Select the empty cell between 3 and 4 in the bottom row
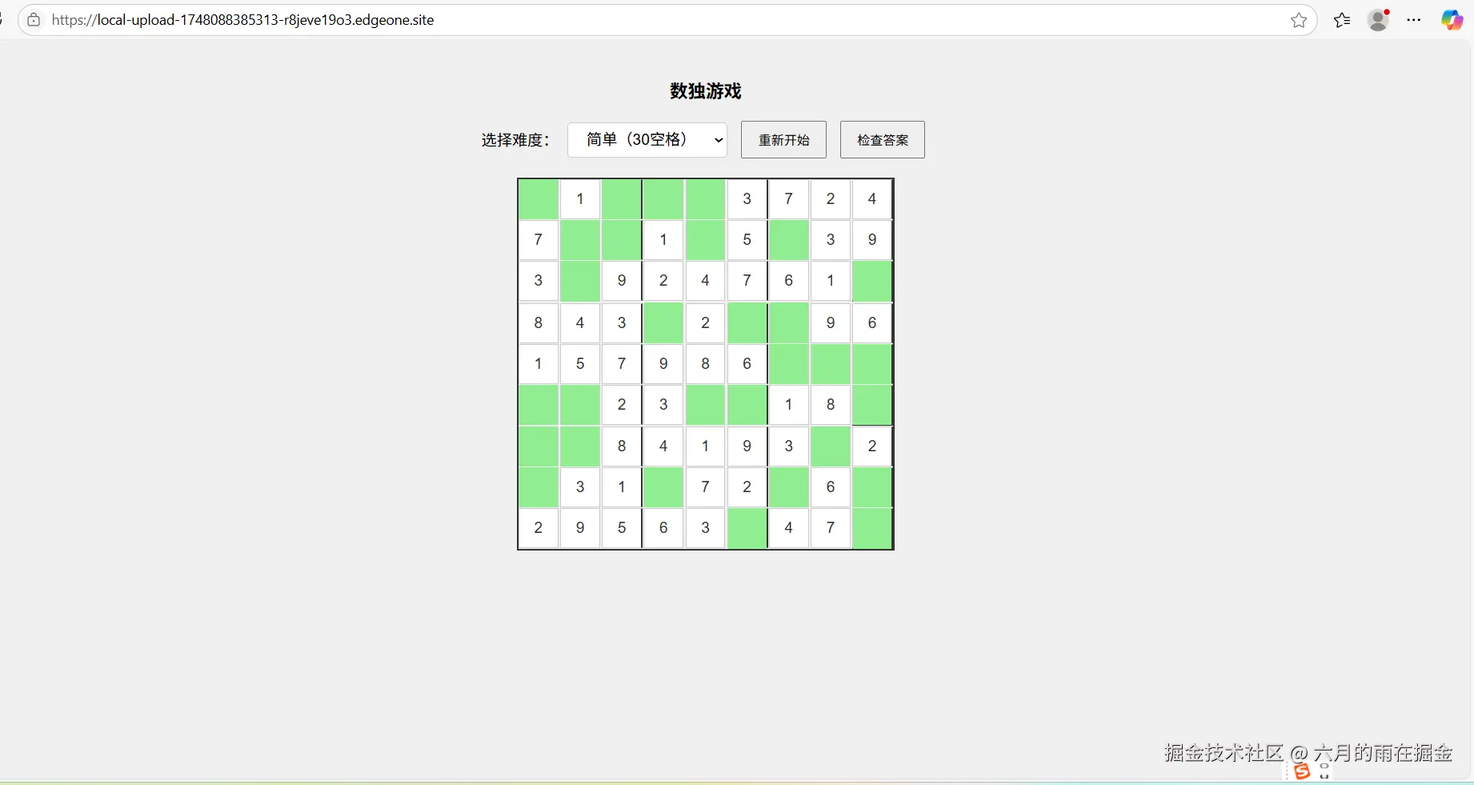 747,528
